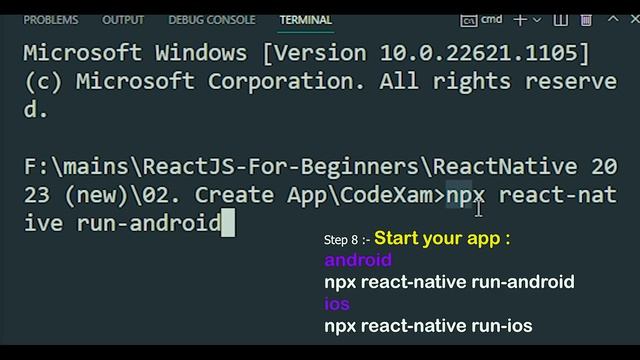Click the Microsoft Corporation copyright line
The width and height of the screenshot is (640, 360).
[320, 81]
